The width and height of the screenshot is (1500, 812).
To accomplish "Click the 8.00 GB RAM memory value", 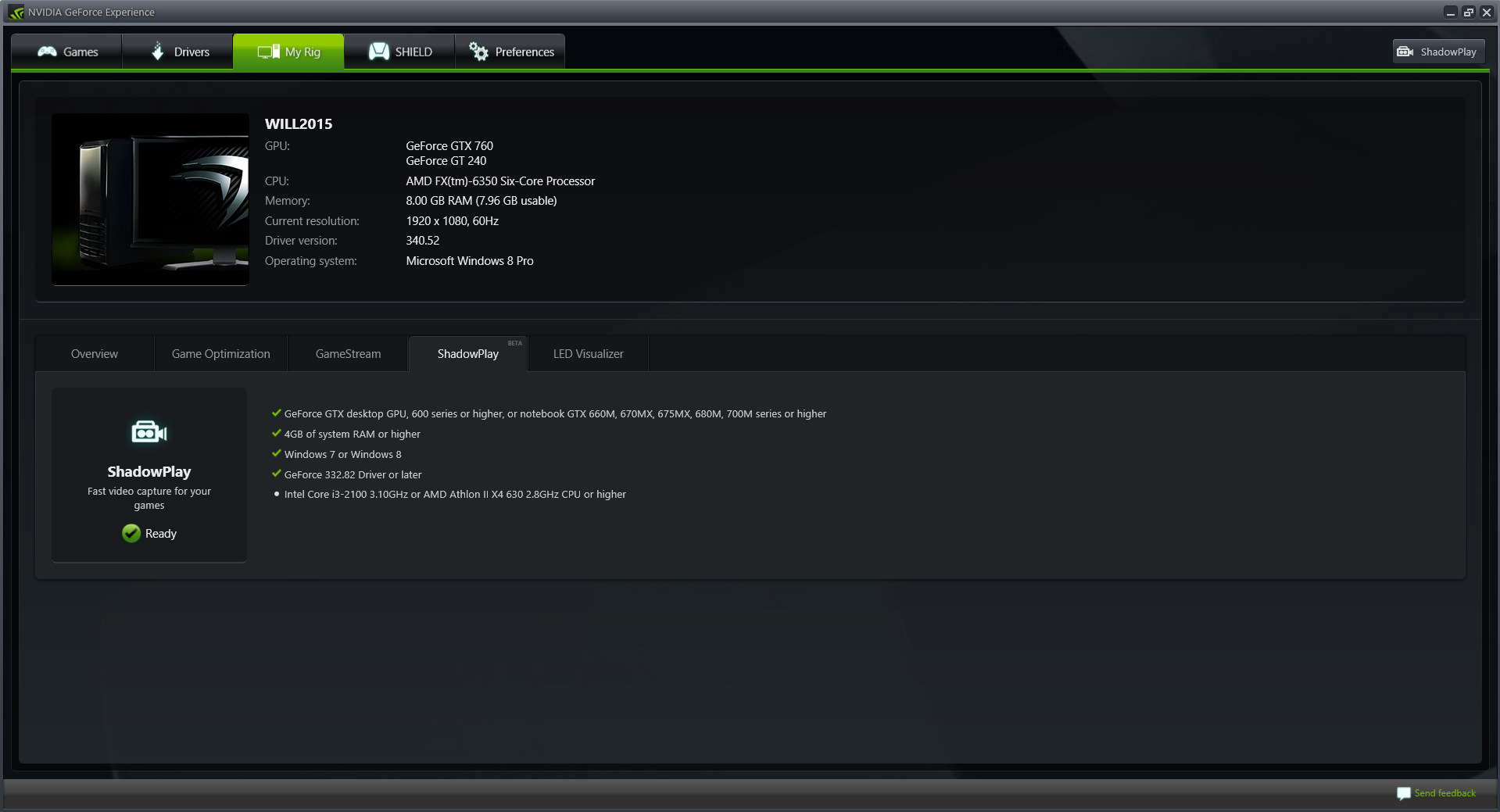I will pos(482,201).
